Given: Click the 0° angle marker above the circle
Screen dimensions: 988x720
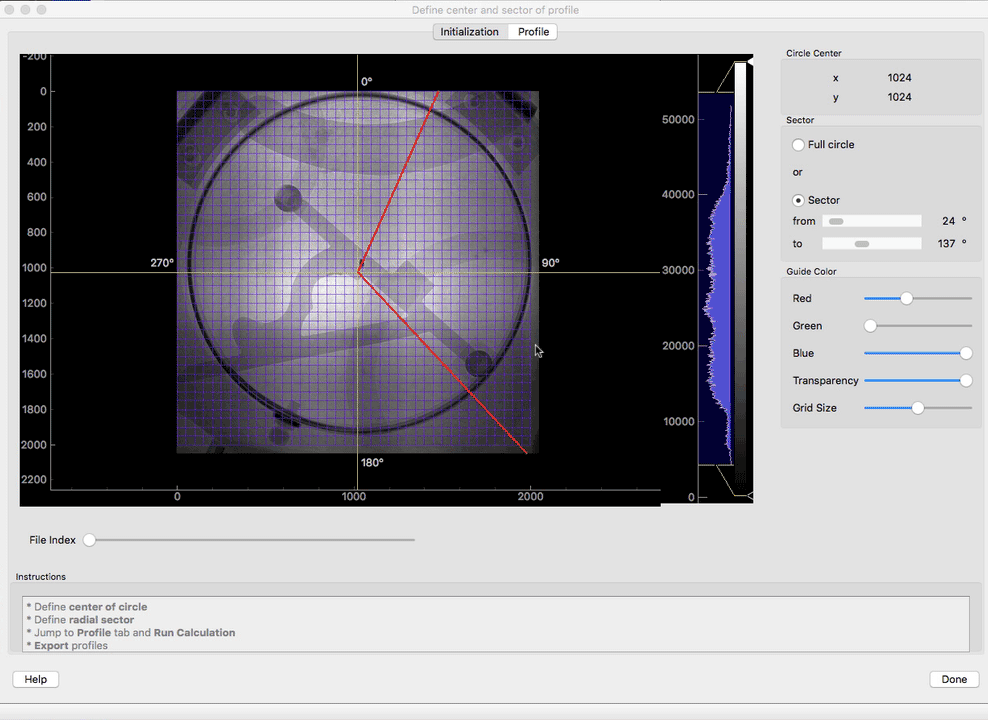Looking at the screenshot, I should (366, 80).
